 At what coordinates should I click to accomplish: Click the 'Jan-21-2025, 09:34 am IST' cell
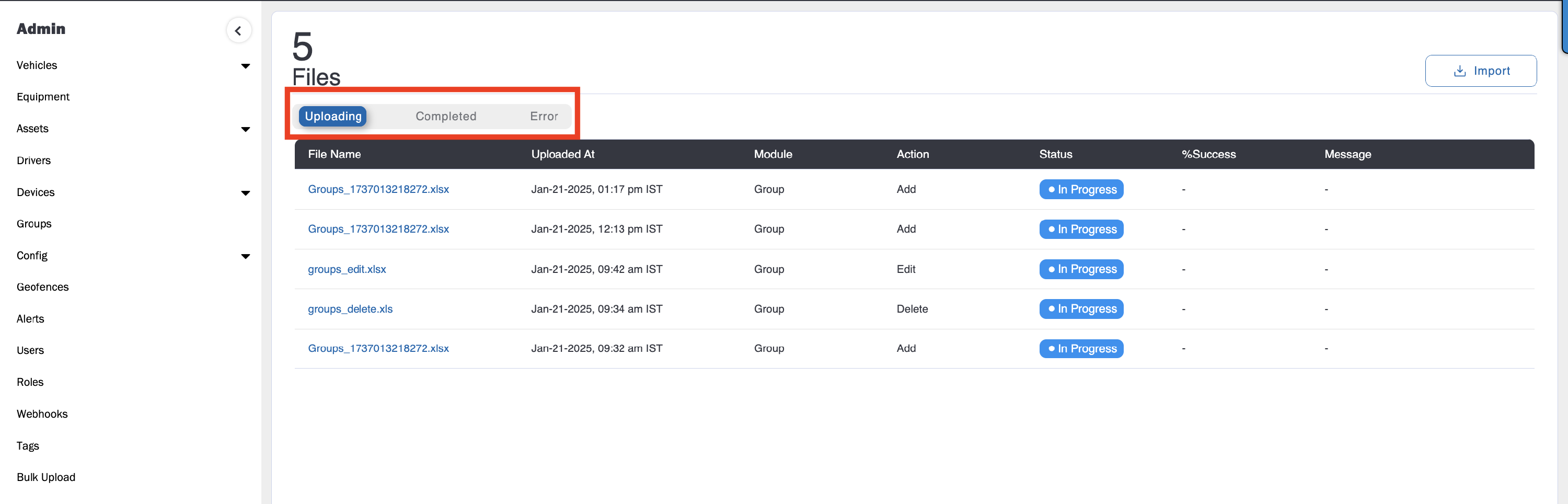coord(596,308)
